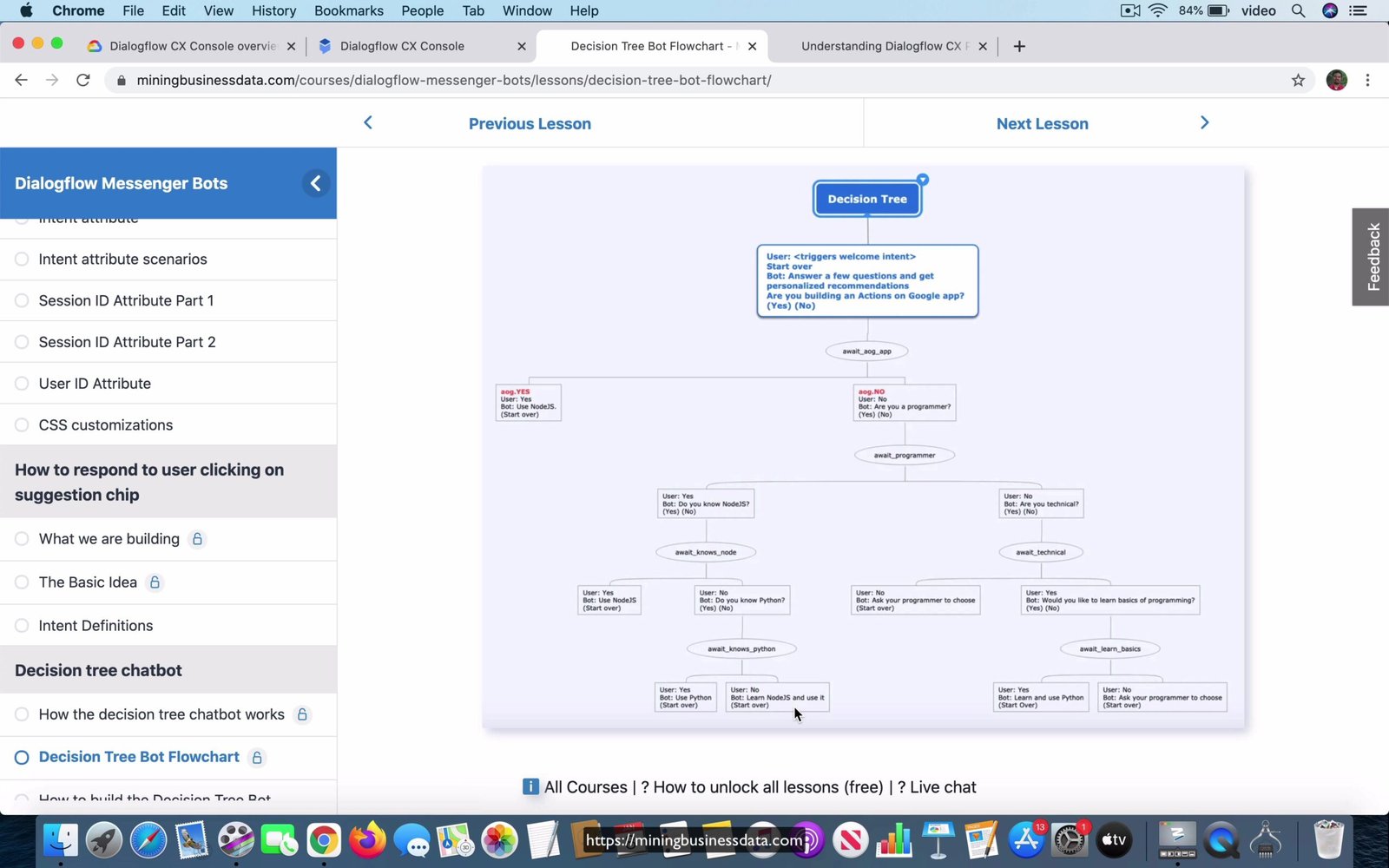This screenshot has width=1389, height=868.
Task: Click the lock icon beside Decision Tree Bot Flowchart
Action: pyautogui.click(x=257, y=758)
